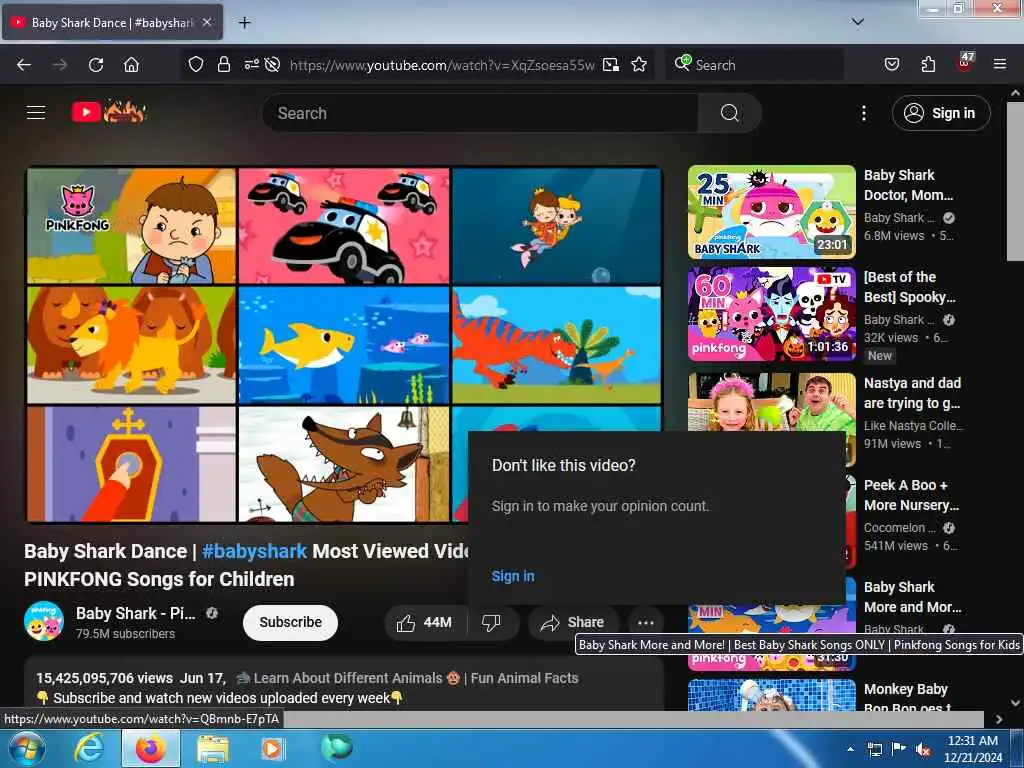Open the Firefox application hamburger menu
The image size is (1024, 768).
(x=1000, y=64)
